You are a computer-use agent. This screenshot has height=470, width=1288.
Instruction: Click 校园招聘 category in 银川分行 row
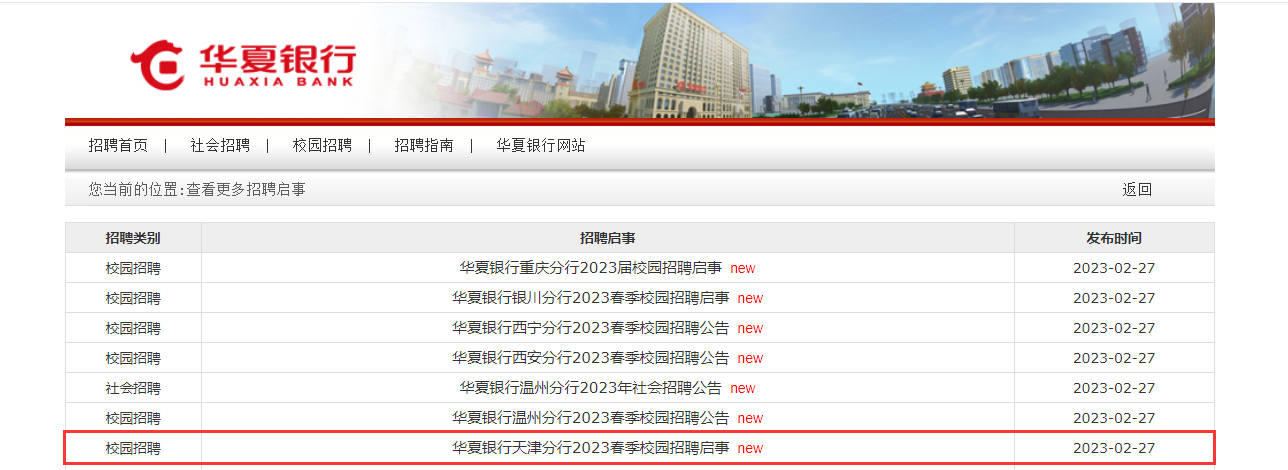click(133, 298)
